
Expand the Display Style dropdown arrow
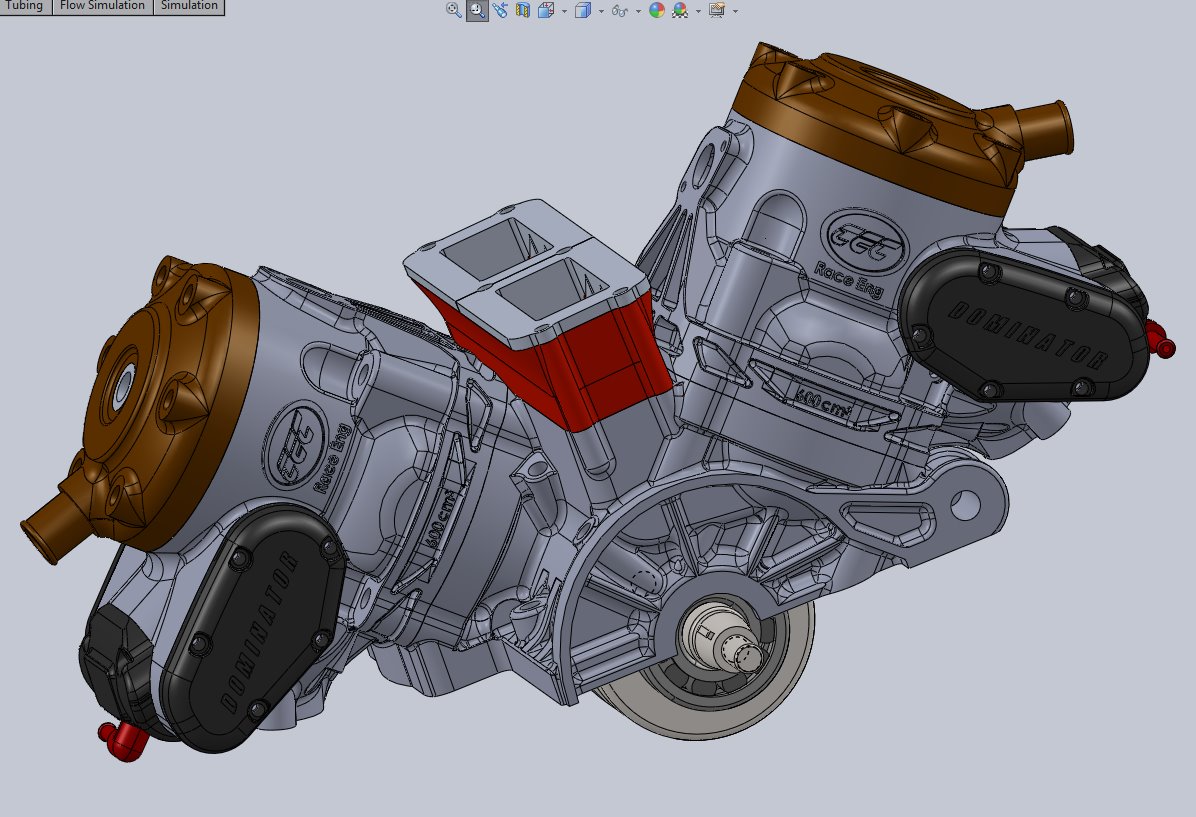[601, 11]
